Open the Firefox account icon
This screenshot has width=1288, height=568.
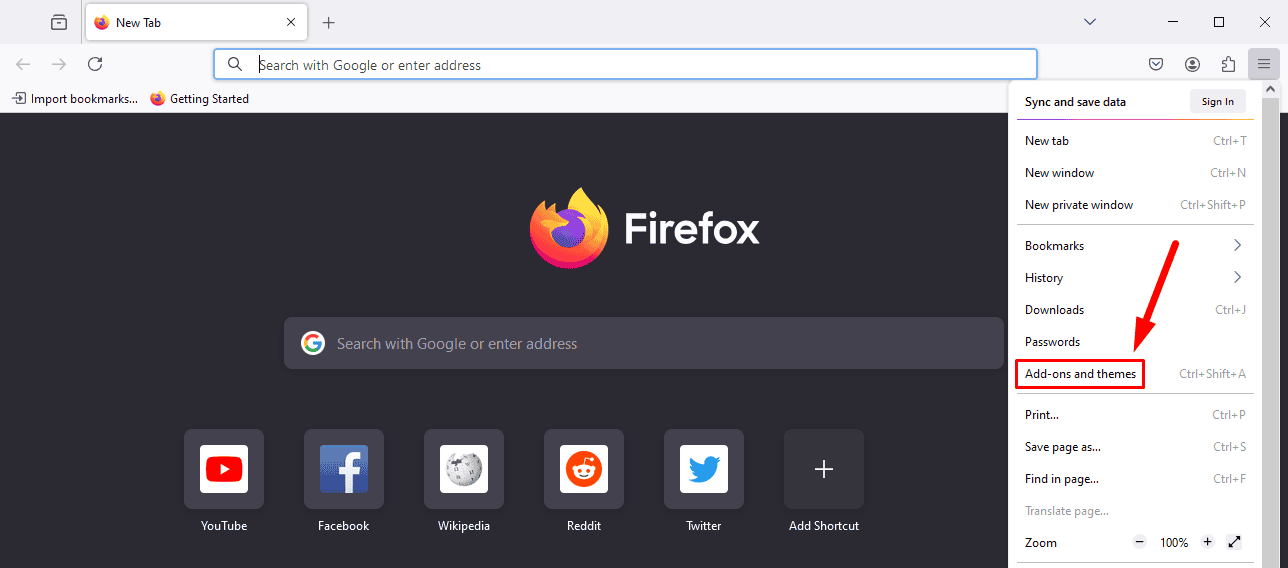[x=1192, y=64]
